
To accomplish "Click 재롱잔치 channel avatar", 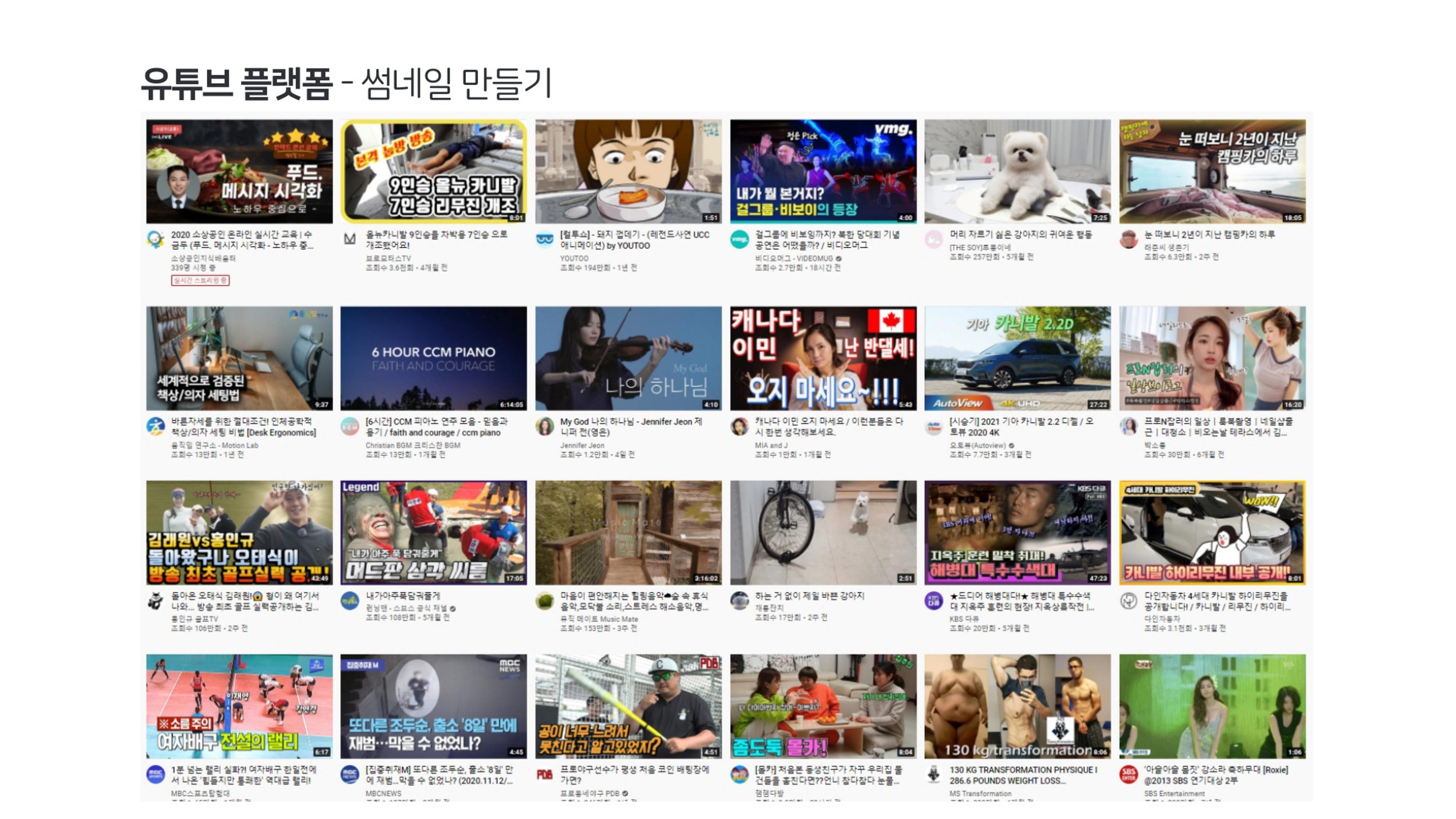I will pyautogui.click(x=739, y=600).
